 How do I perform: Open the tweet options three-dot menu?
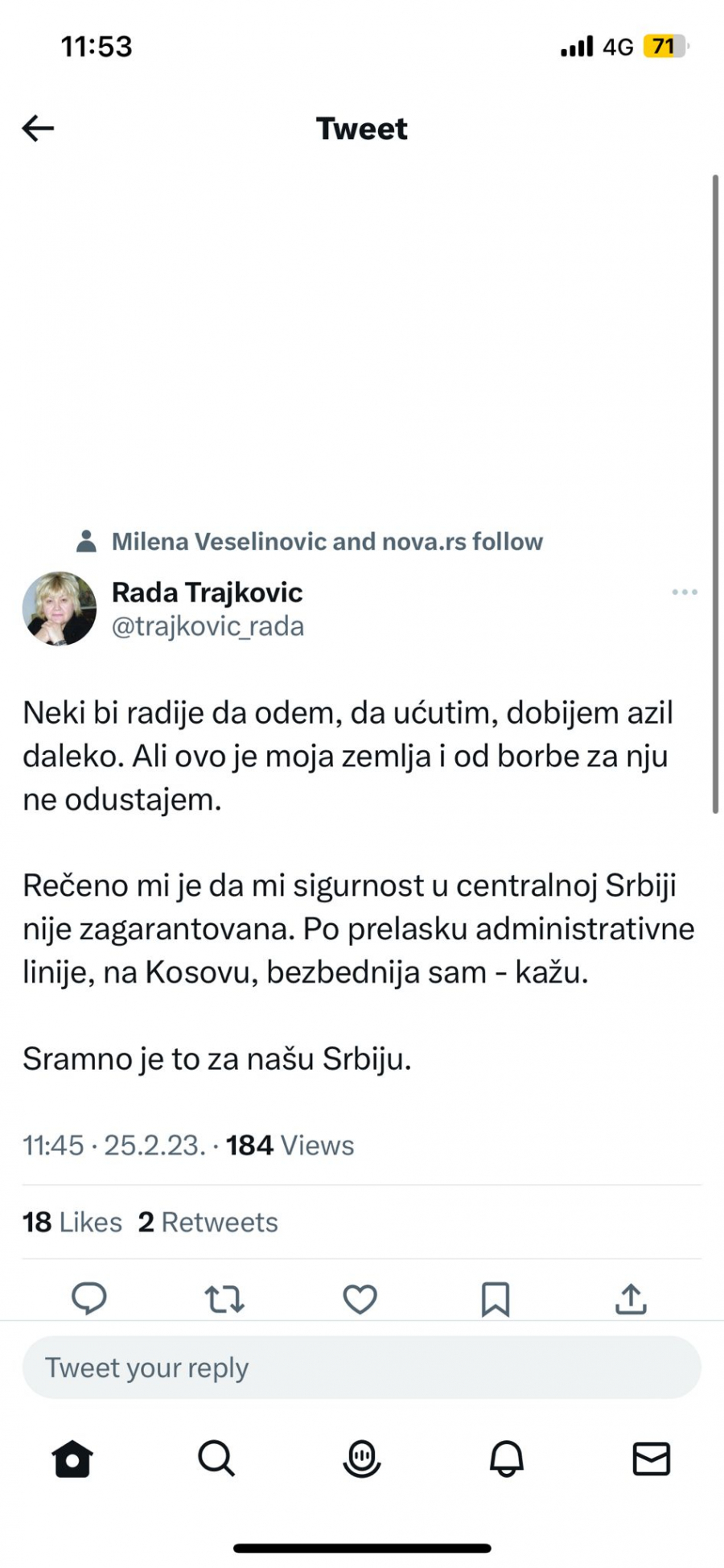click(x=684, y=592)
